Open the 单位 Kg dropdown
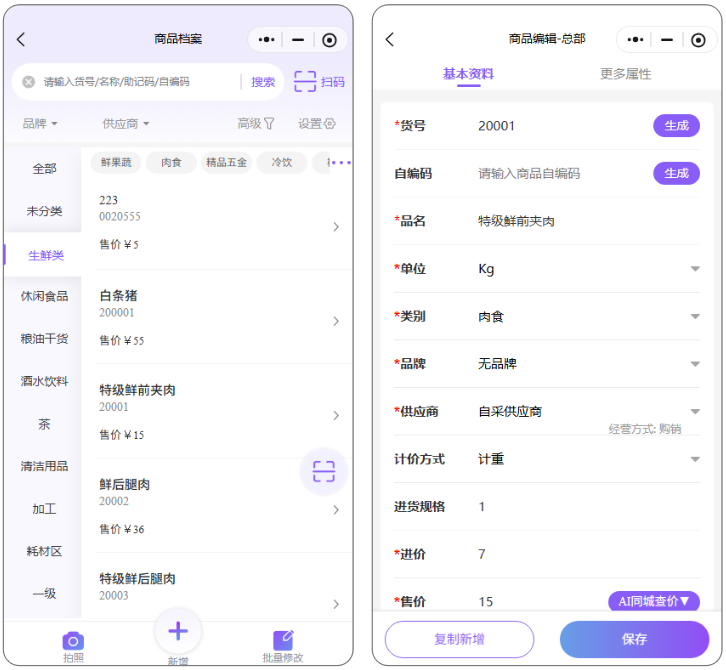The height and width of the screenshot is (670, 726). point(695,269)
